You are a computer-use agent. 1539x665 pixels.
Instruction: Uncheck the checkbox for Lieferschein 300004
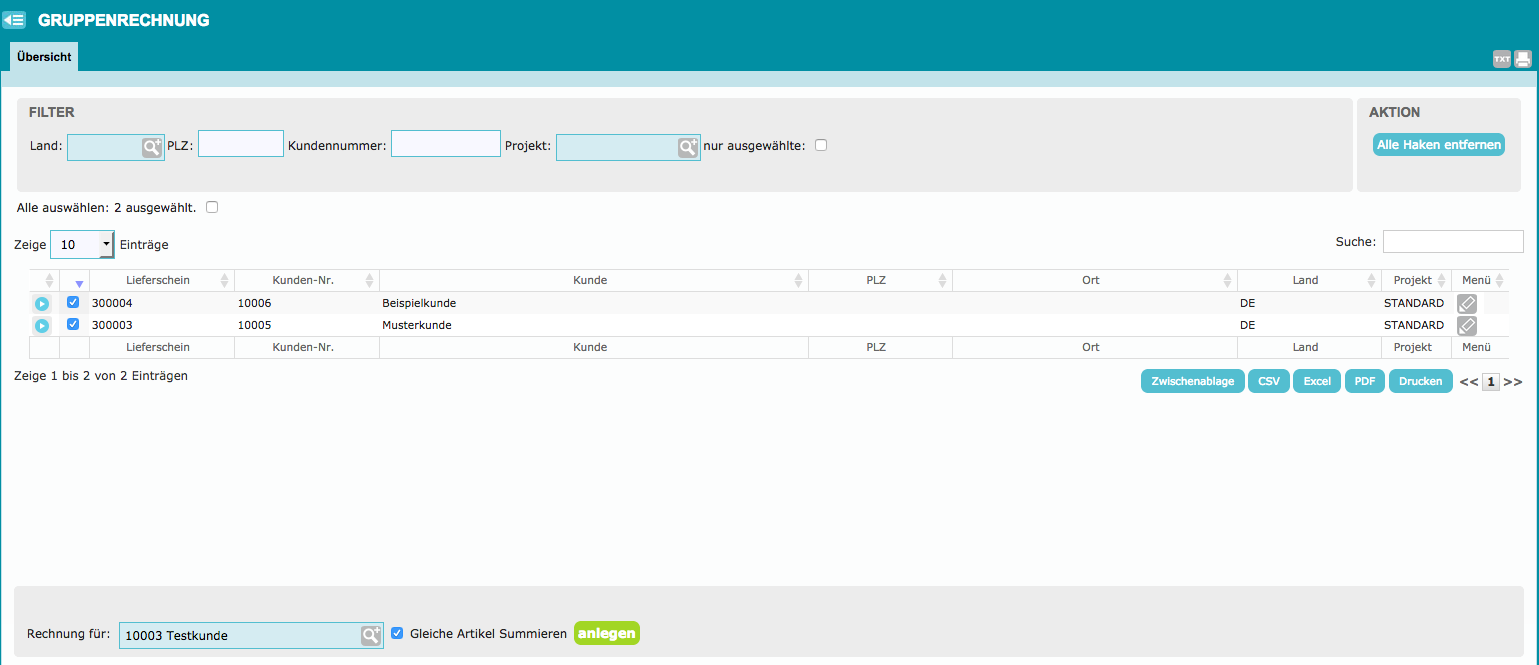coord(73,302)
